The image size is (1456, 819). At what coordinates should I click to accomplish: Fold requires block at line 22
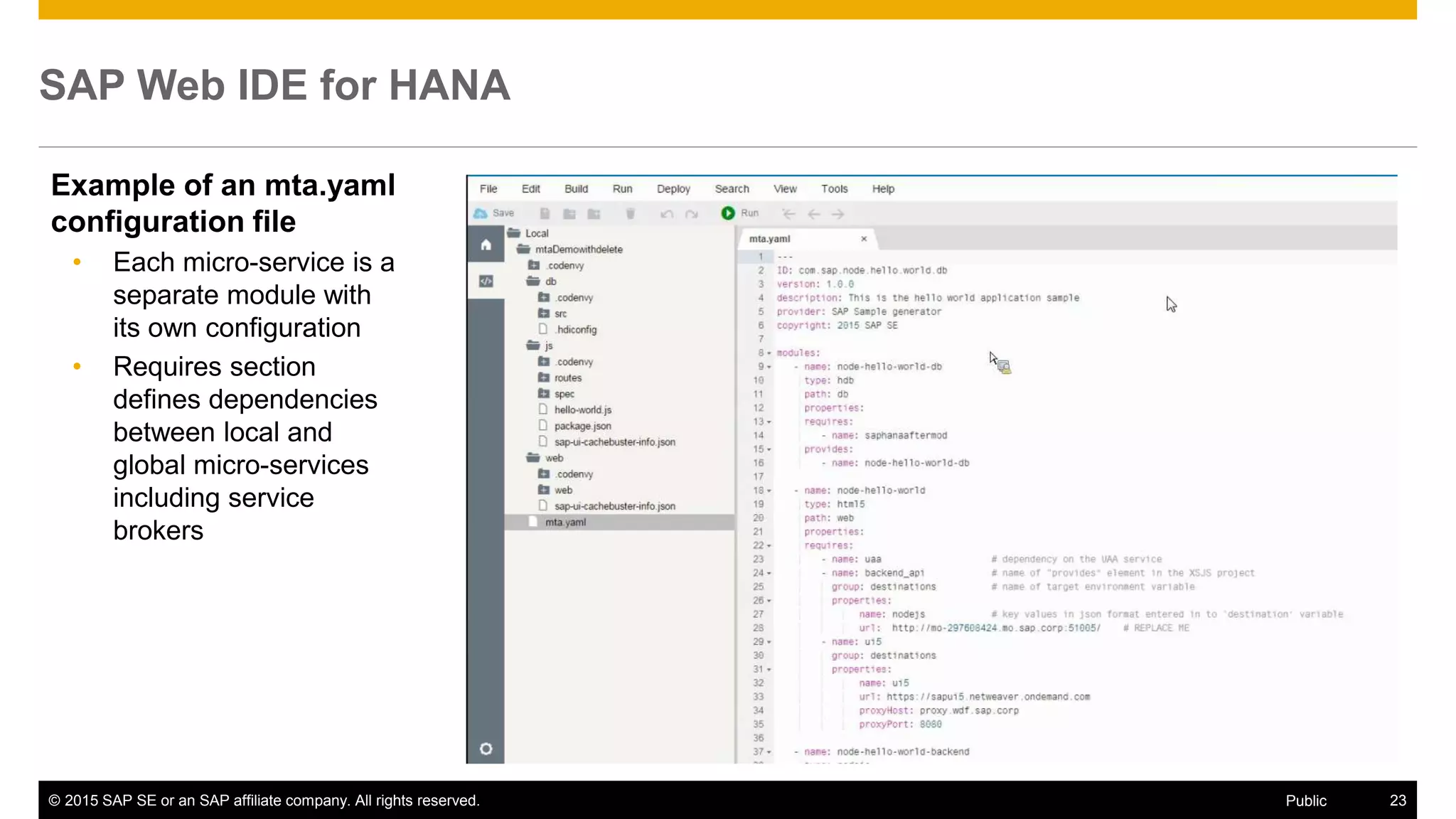(769, 546)
